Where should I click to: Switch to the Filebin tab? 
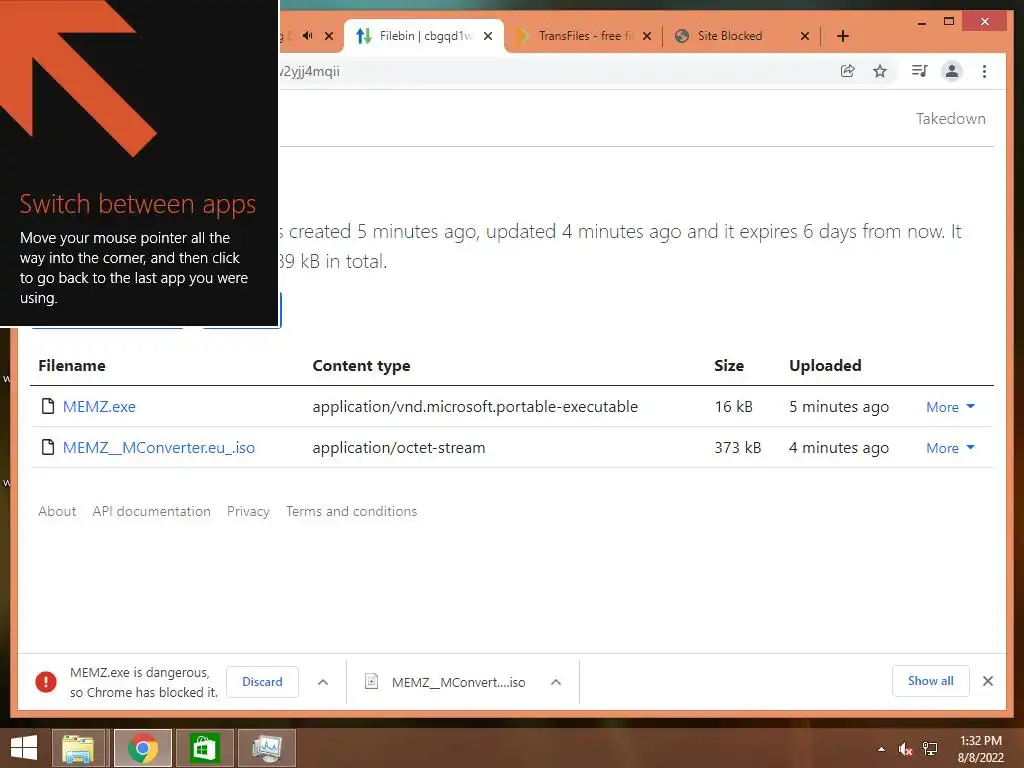424,36
